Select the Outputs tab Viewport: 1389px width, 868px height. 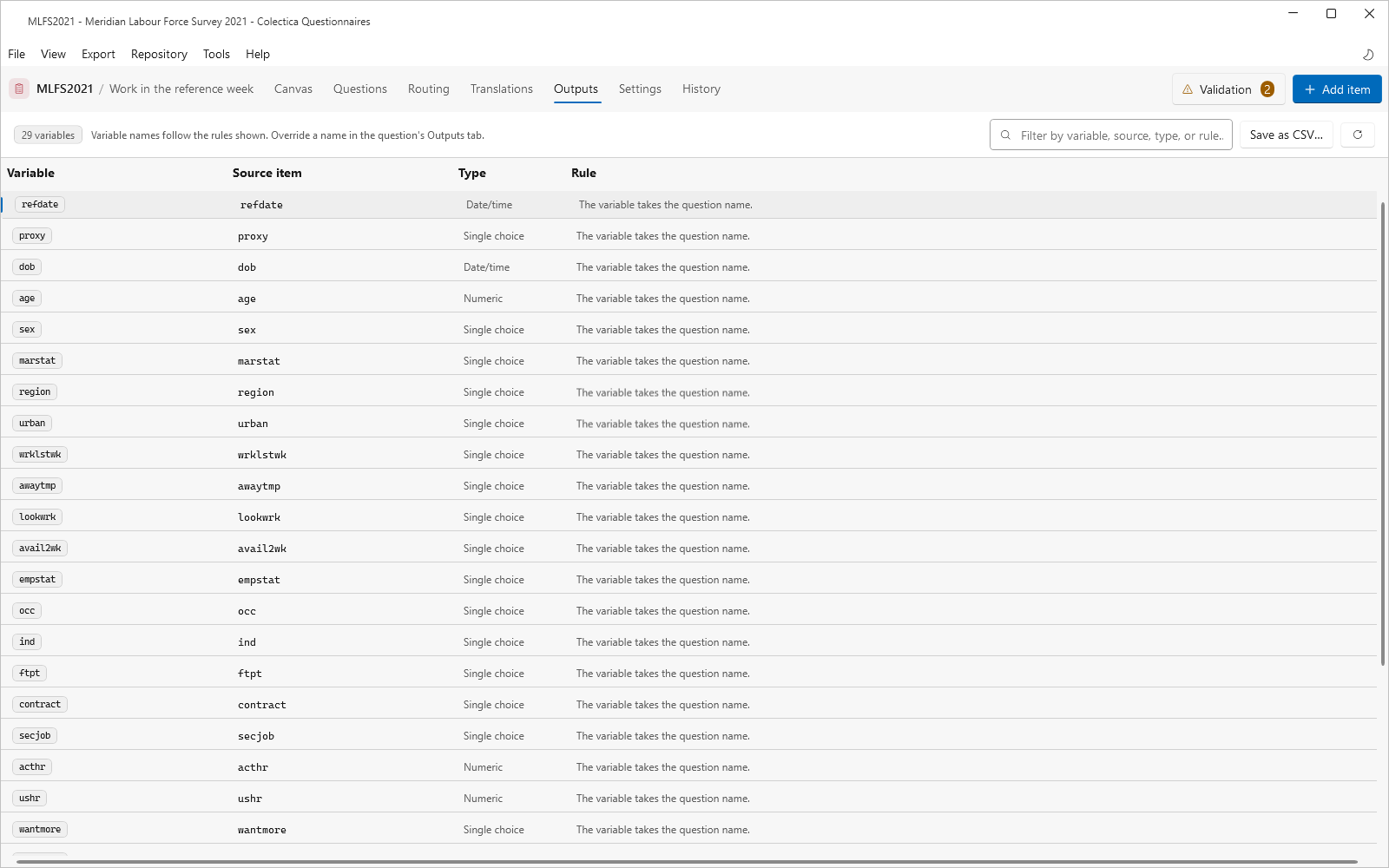pyautogui.click(x=576, y=89)
